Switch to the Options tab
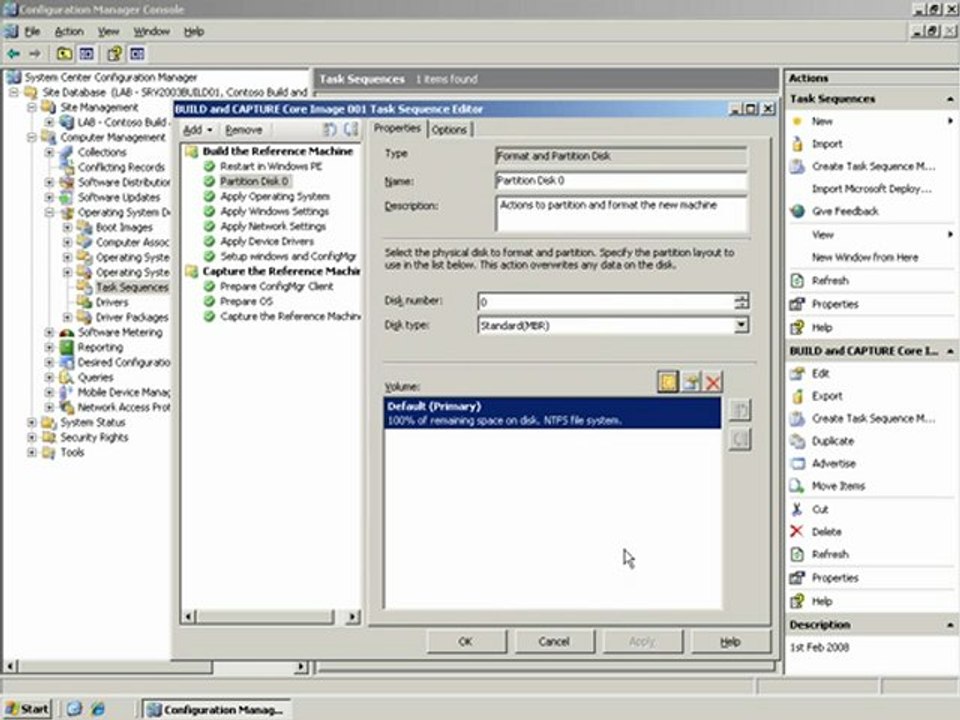 pyautogui.click(x=449, y=130)
